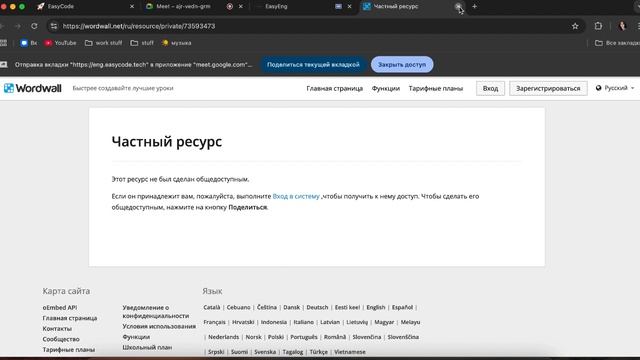The width and height of the screenshot is (640, 360).
Task: Click the Вход button
Action: (x=490, y=89)
